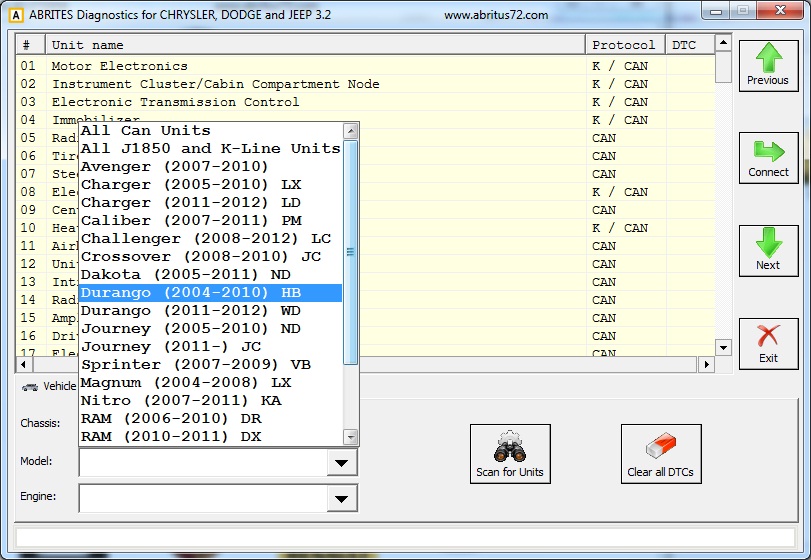Select highlighted Durango (2004-2010) HB

click(x=211, y=293)
